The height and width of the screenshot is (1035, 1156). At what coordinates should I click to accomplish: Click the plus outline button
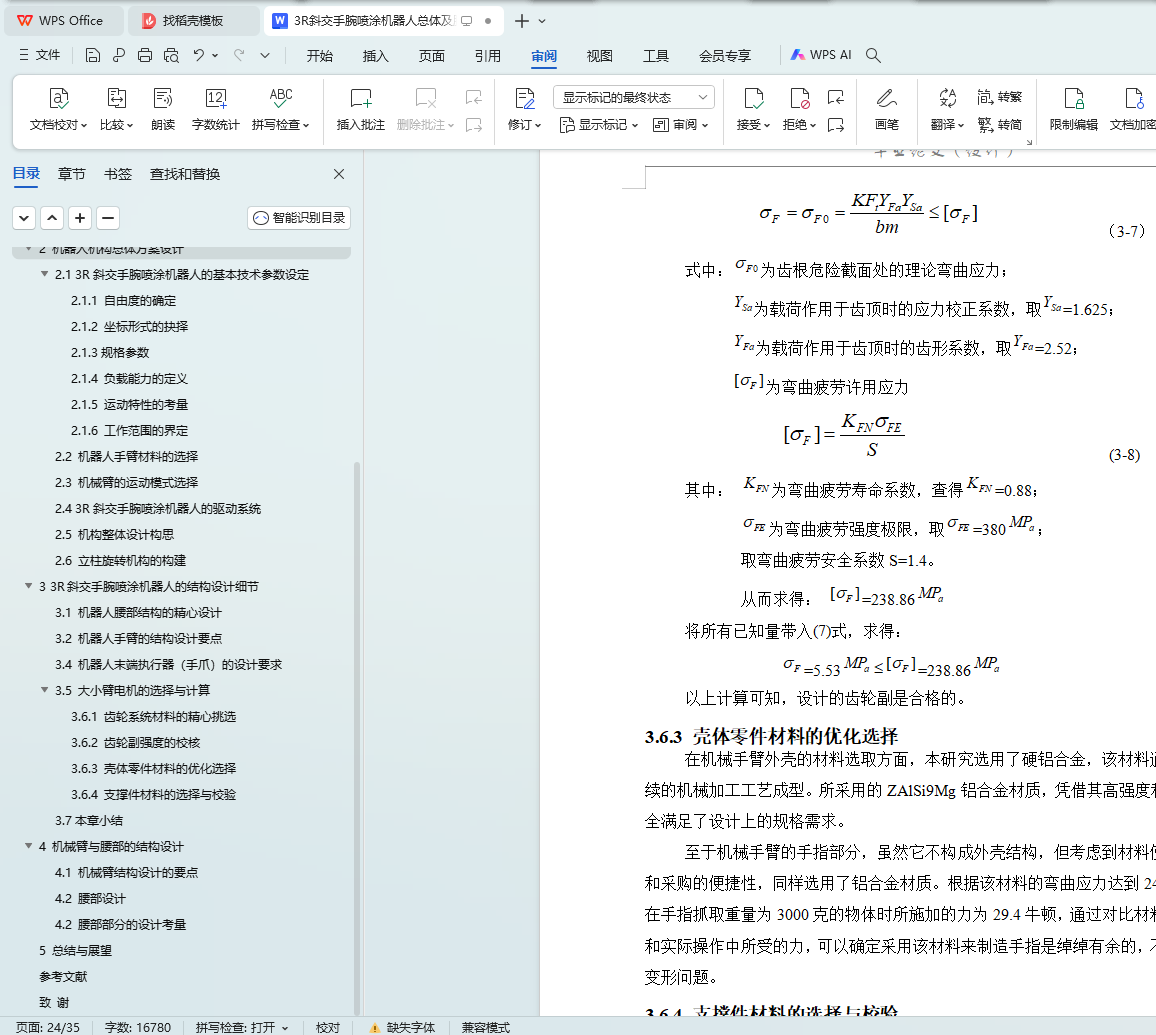click(80, 218)
